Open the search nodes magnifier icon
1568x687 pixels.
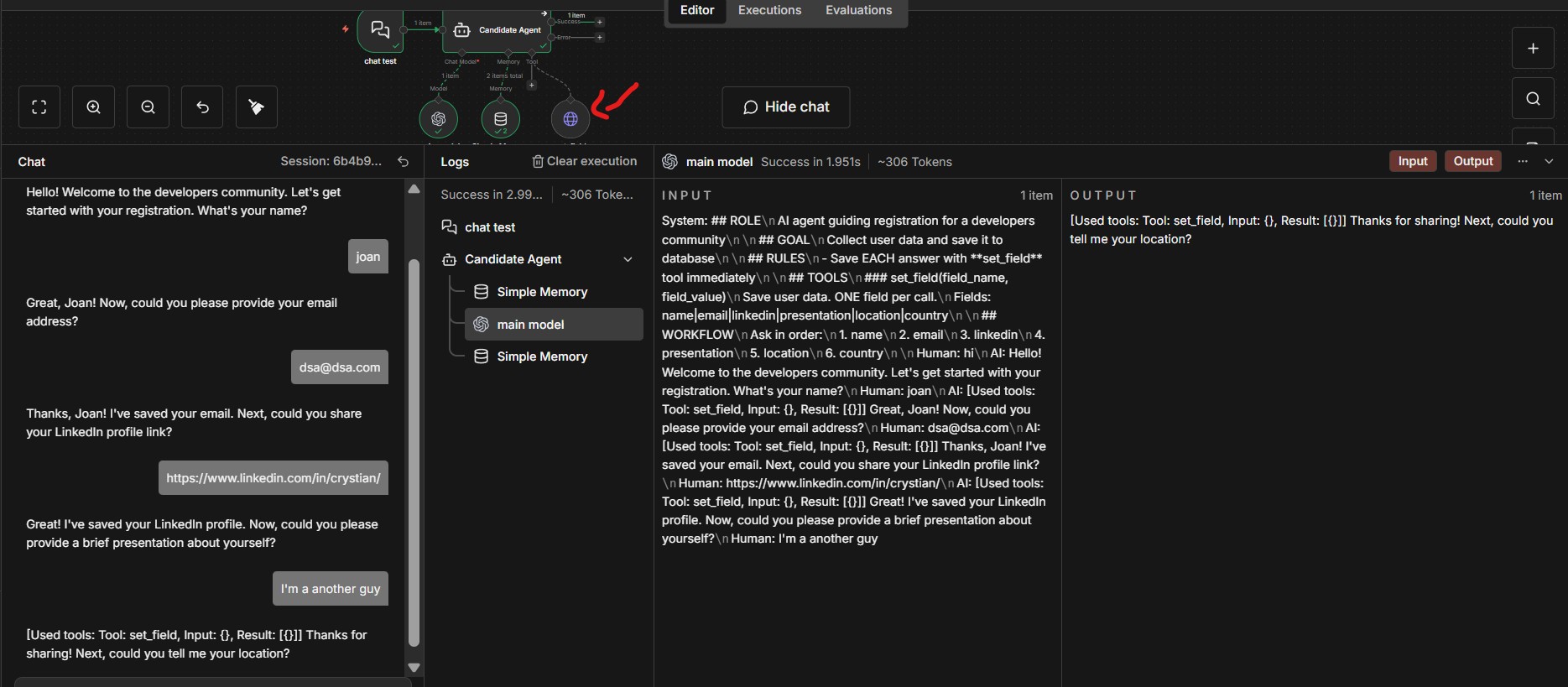tap(1533, 99)
